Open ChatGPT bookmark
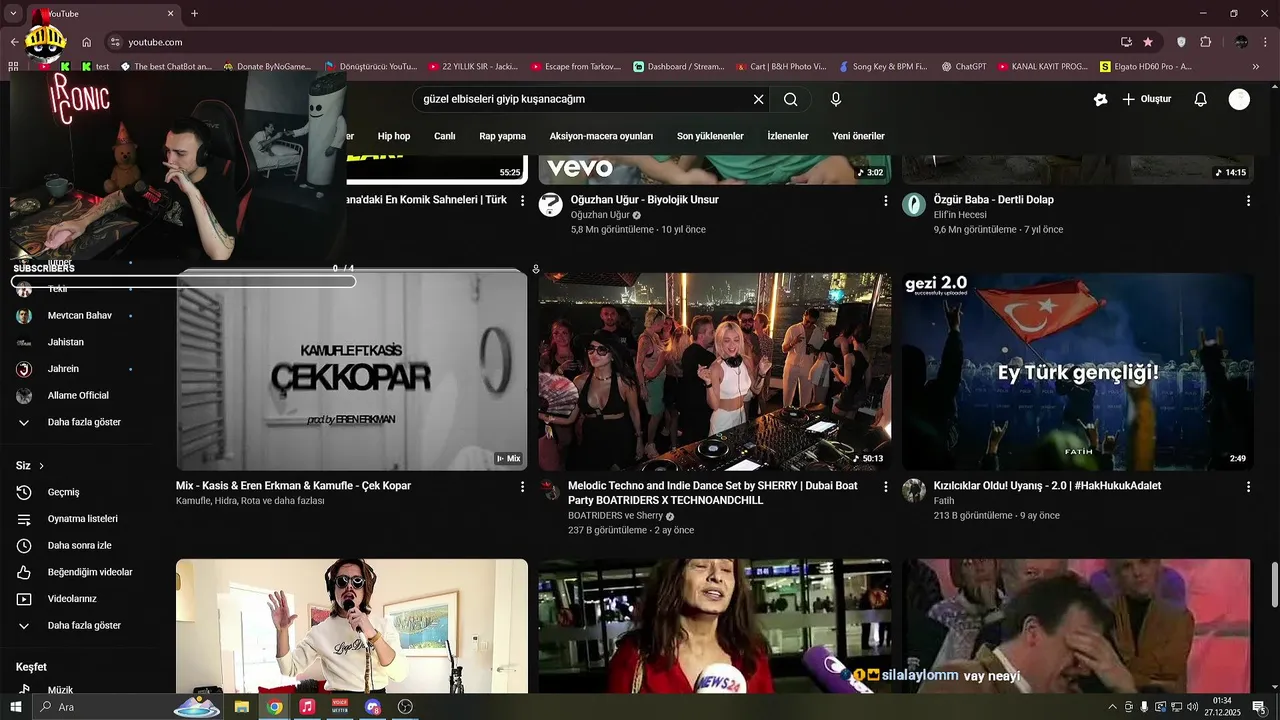The image size is (1280, 720). 962,67
